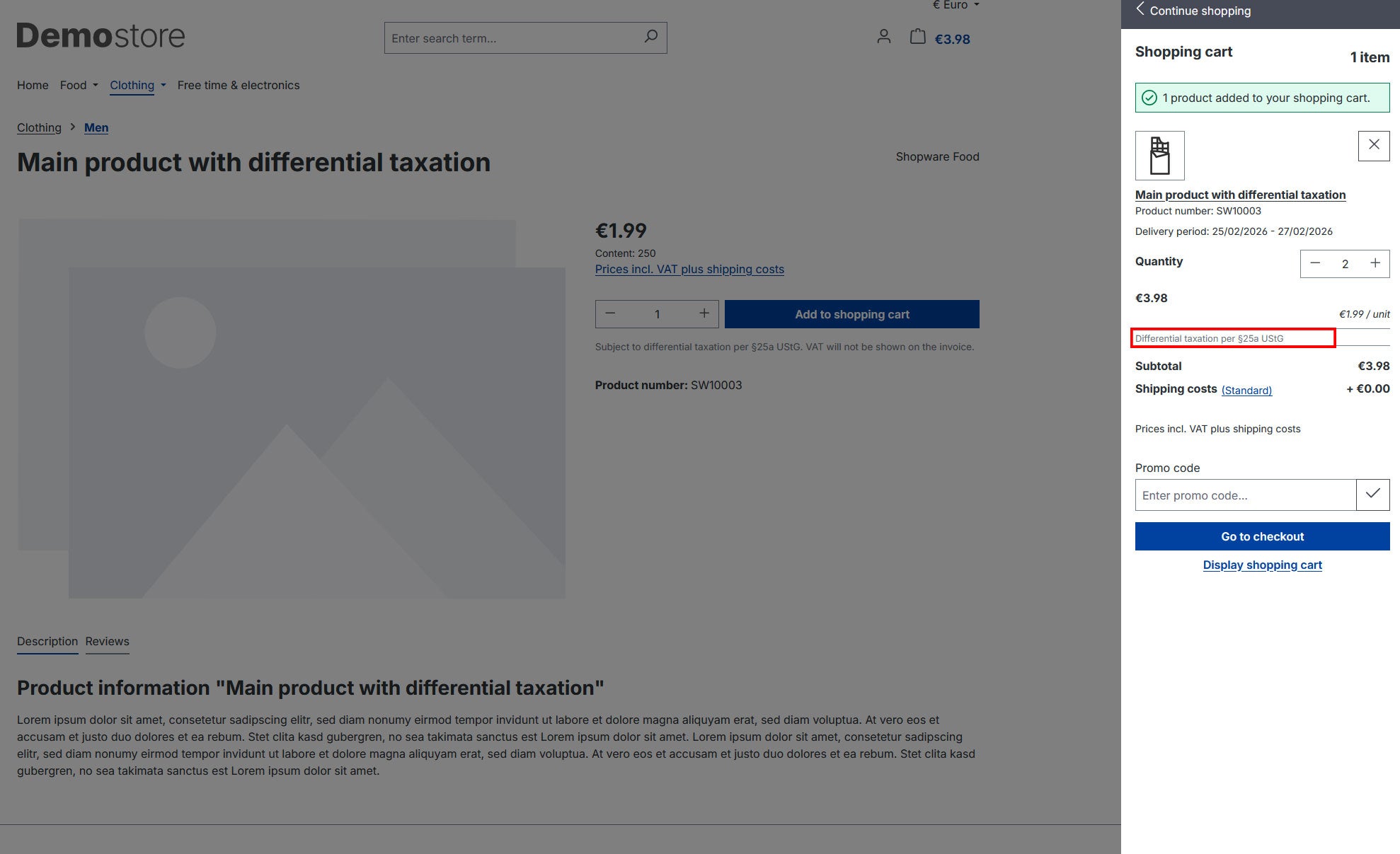Click the back arrow next to Continue shopping
1400x854 pixels.
(x=1141, y=10)
